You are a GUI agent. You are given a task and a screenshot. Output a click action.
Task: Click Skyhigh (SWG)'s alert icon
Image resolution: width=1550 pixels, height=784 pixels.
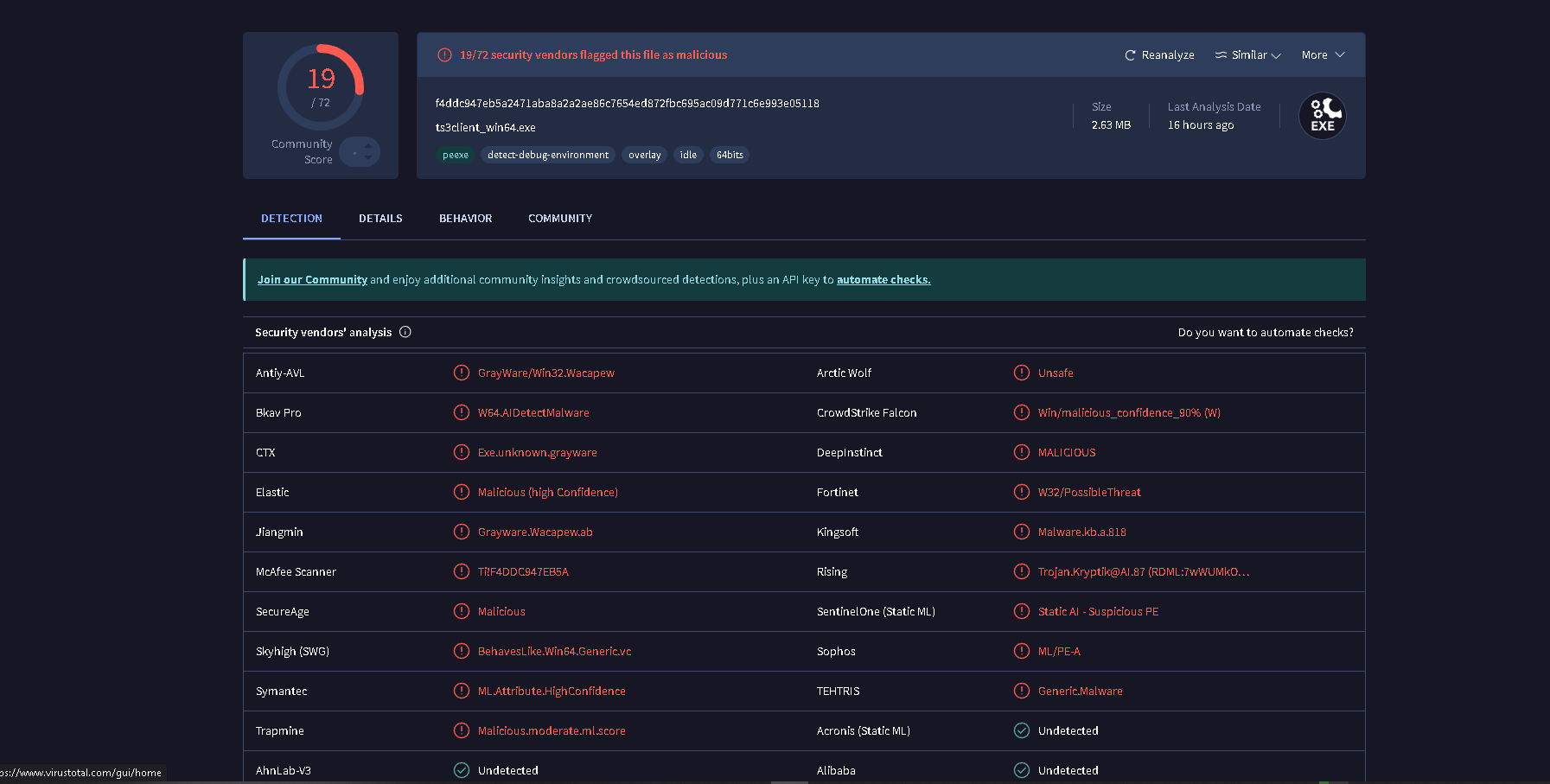(462, 652)
